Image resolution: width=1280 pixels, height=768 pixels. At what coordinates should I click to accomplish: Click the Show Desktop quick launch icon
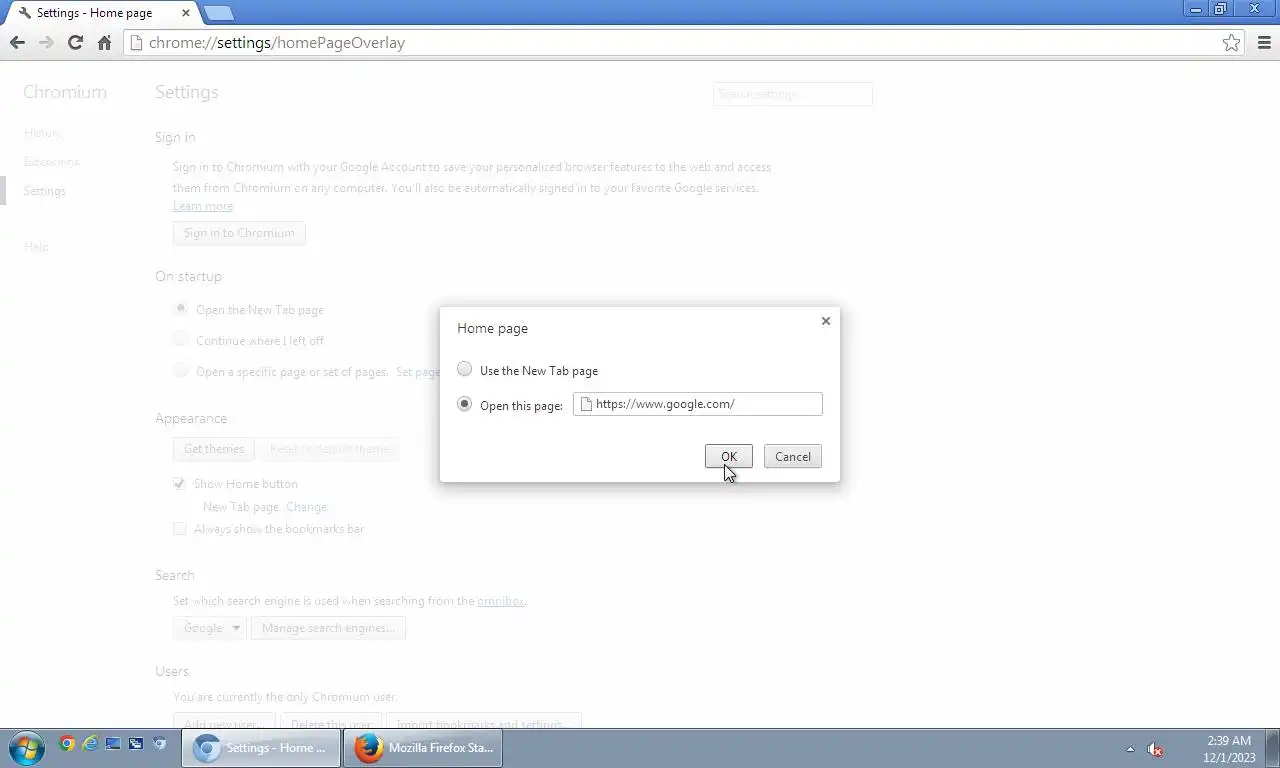[113, 743]
